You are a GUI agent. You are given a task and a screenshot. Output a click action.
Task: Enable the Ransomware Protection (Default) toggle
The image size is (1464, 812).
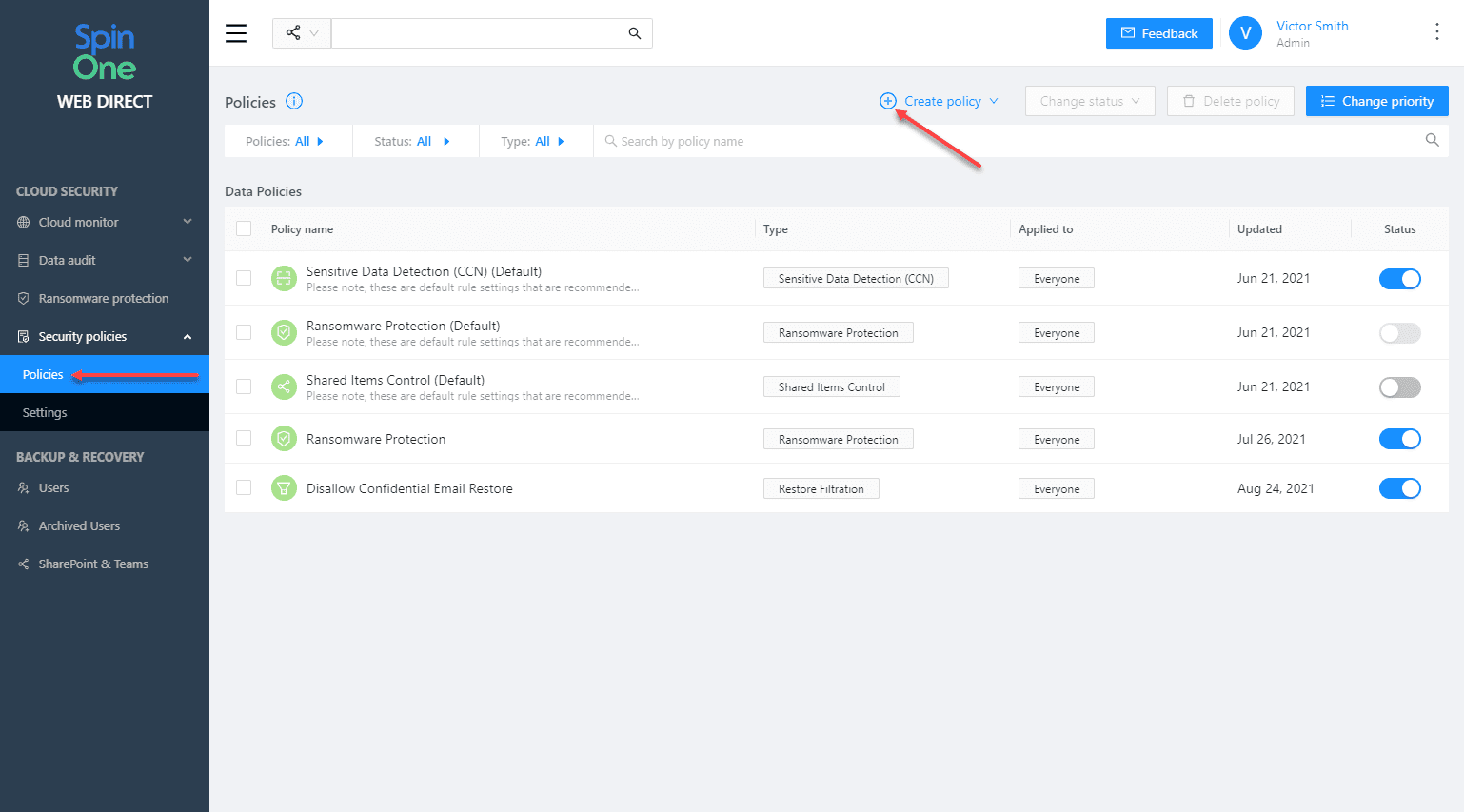1399,332
